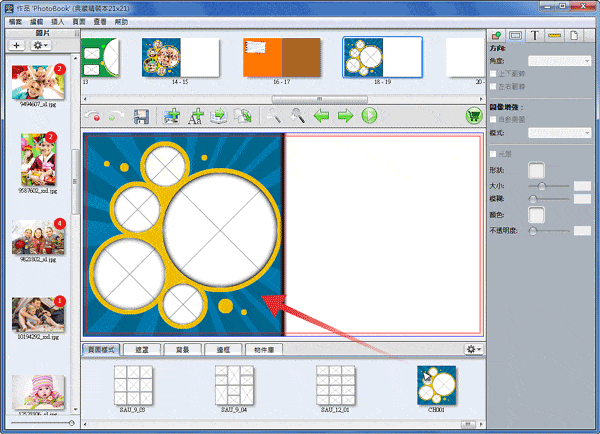Go to next page with green right arrow
This screenshot has height=434, width=600.
click(x=346, y=116)
